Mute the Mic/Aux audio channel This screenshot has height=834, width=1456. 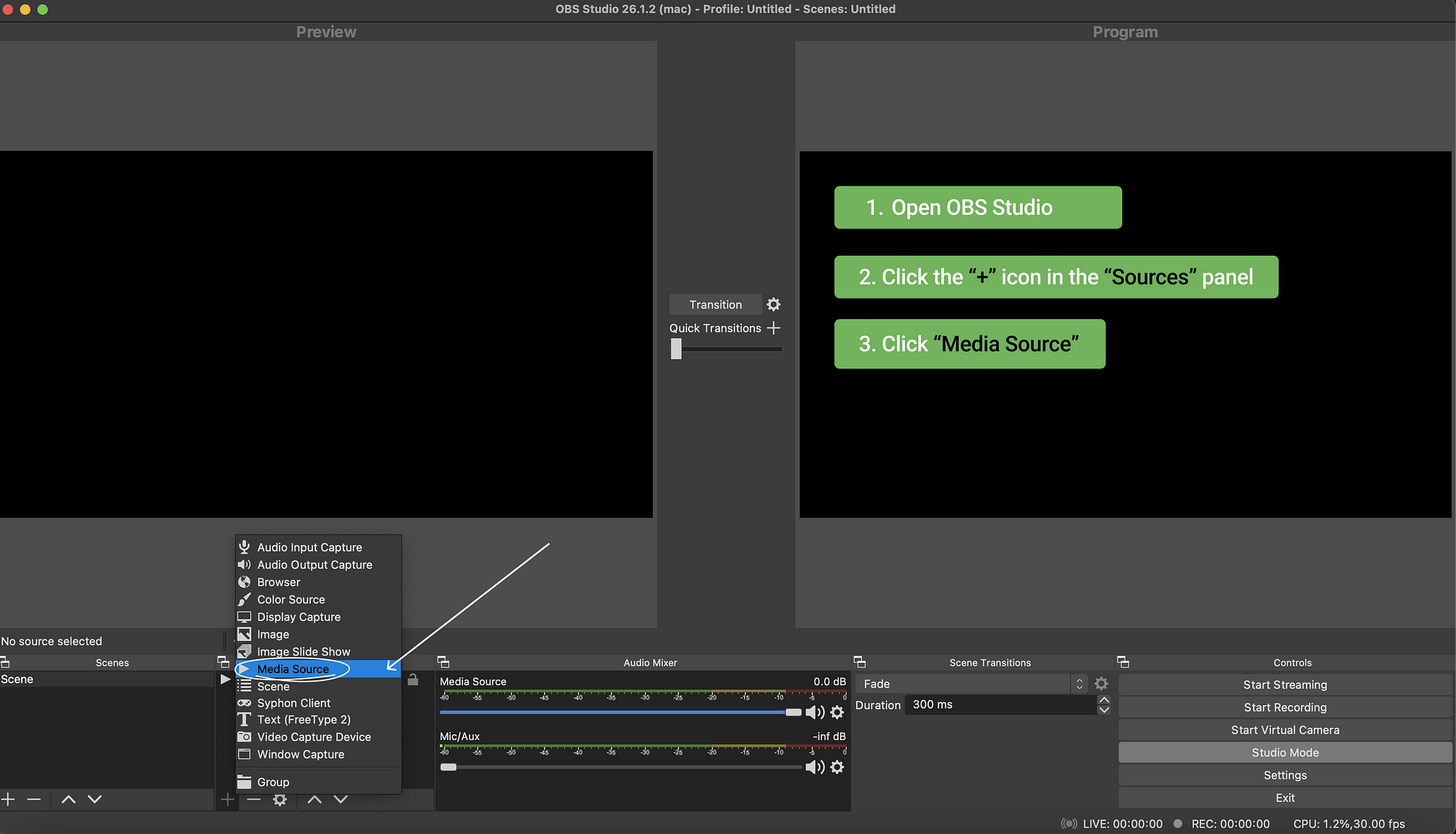click(x=815, y=767)
